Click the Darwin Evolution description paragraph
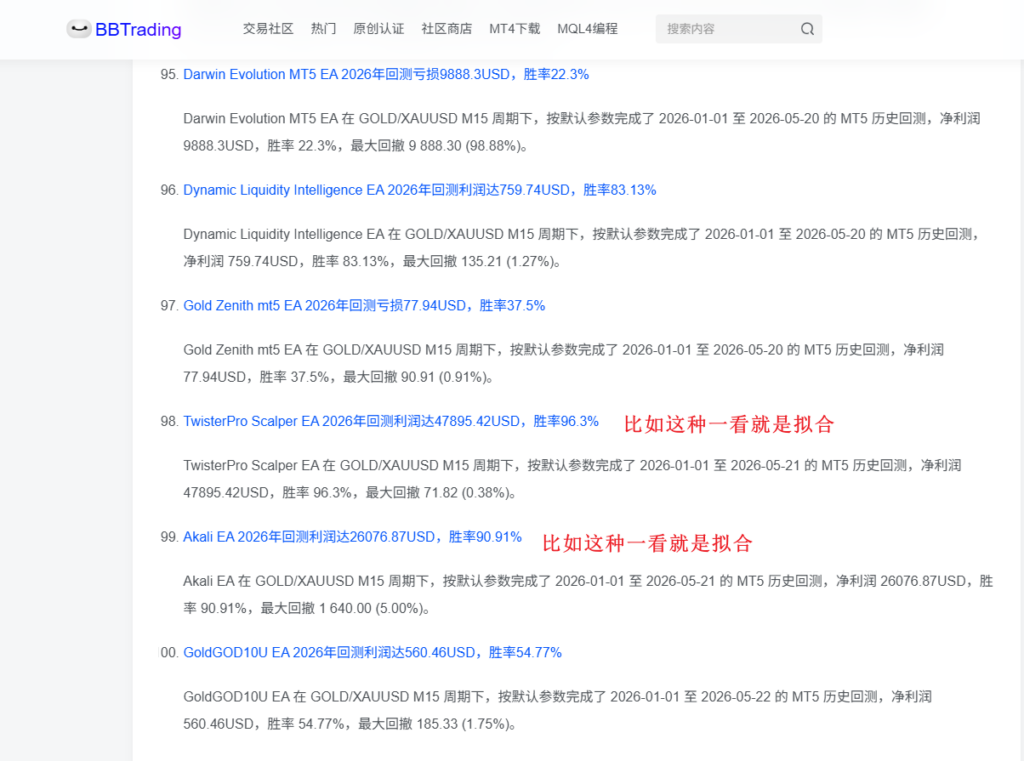1024x761 pixels. [581, 132]
